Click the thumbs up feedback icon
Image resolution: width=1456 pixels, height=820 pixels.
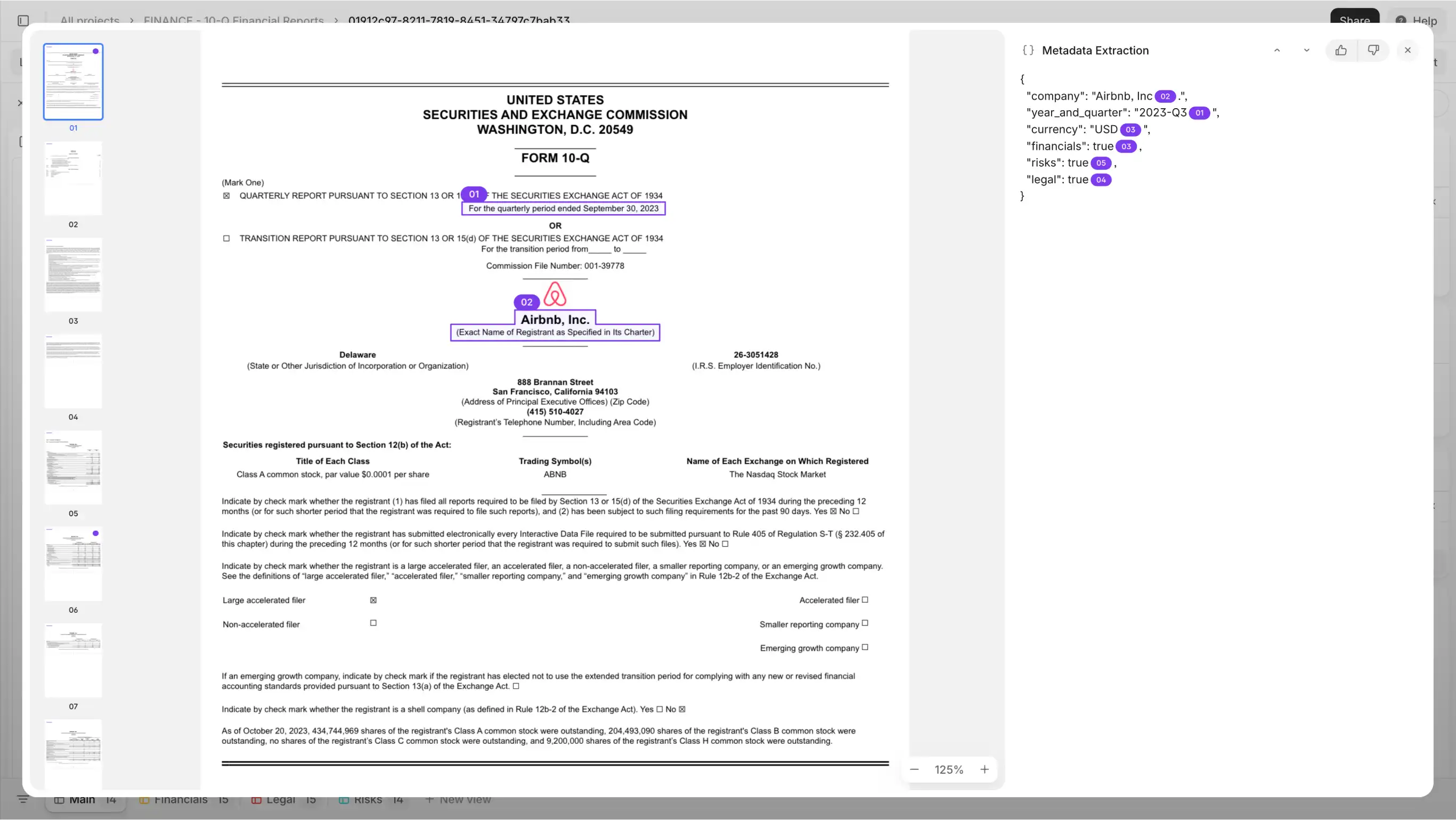[x=1341, y=50]
